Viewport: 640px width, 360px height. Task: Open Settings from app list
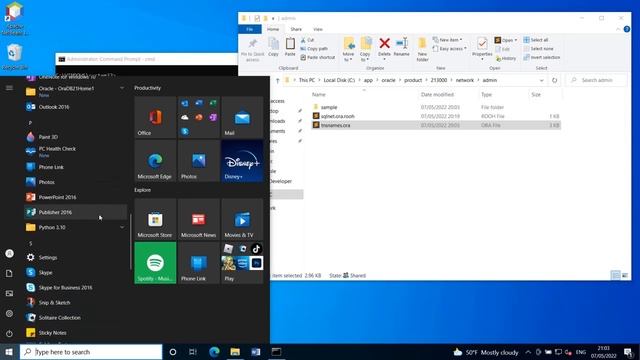76,258
